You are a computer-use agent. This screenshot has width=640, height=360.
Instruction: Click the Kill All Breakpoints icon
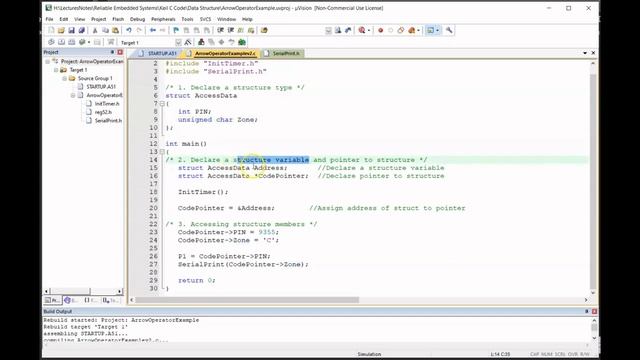(411, 30)
